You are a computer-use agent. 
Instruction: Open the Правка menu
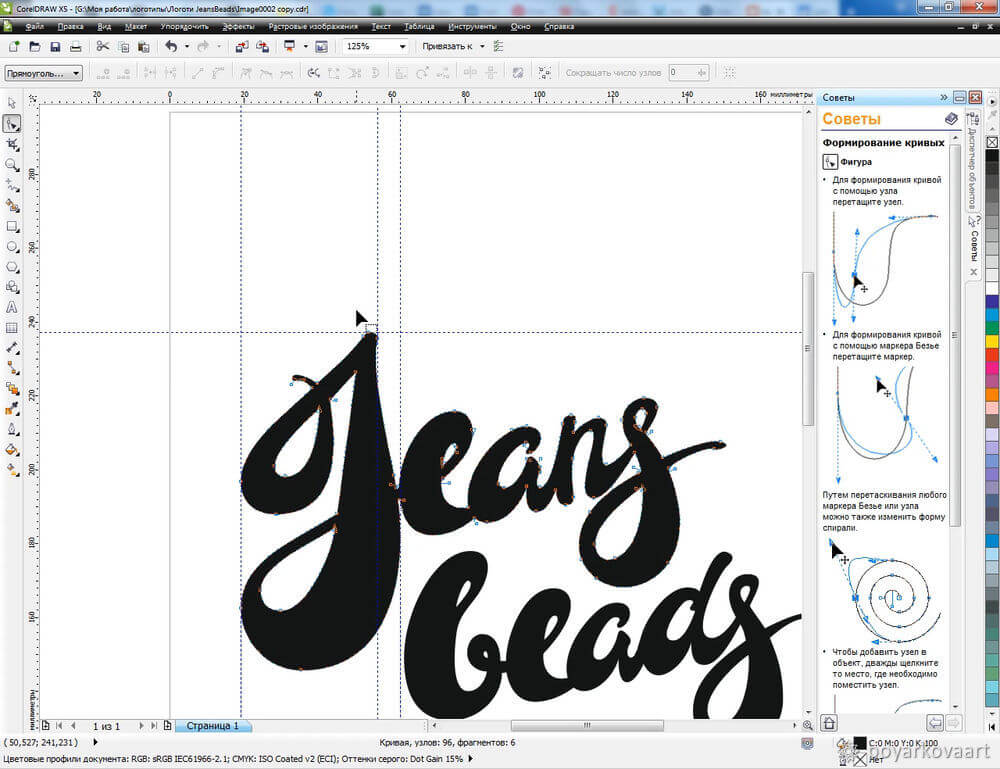tap(70, 27)
